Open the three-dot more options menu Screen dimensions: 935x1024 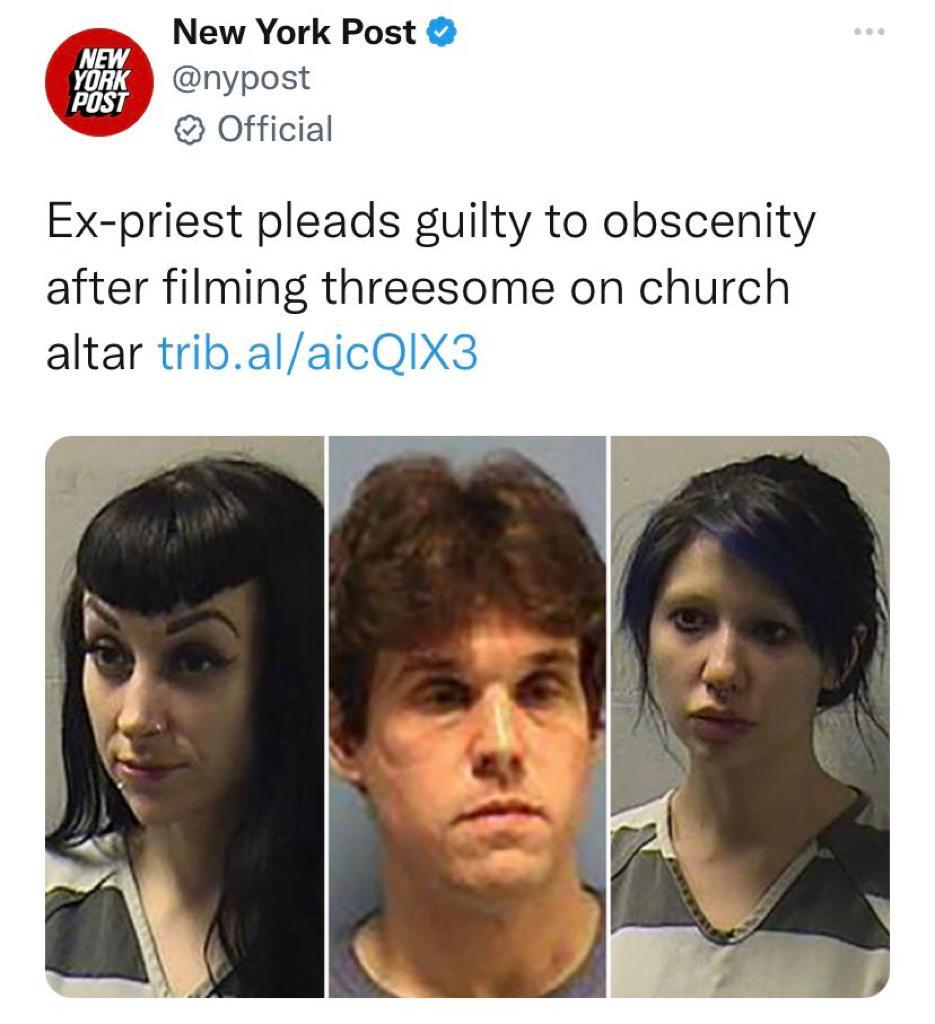coord(870,31)
